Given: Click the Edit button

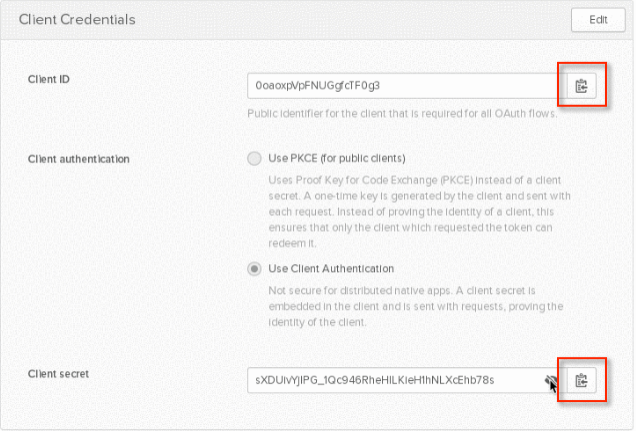Looking at the screenshot, I should tap(598, 20).
